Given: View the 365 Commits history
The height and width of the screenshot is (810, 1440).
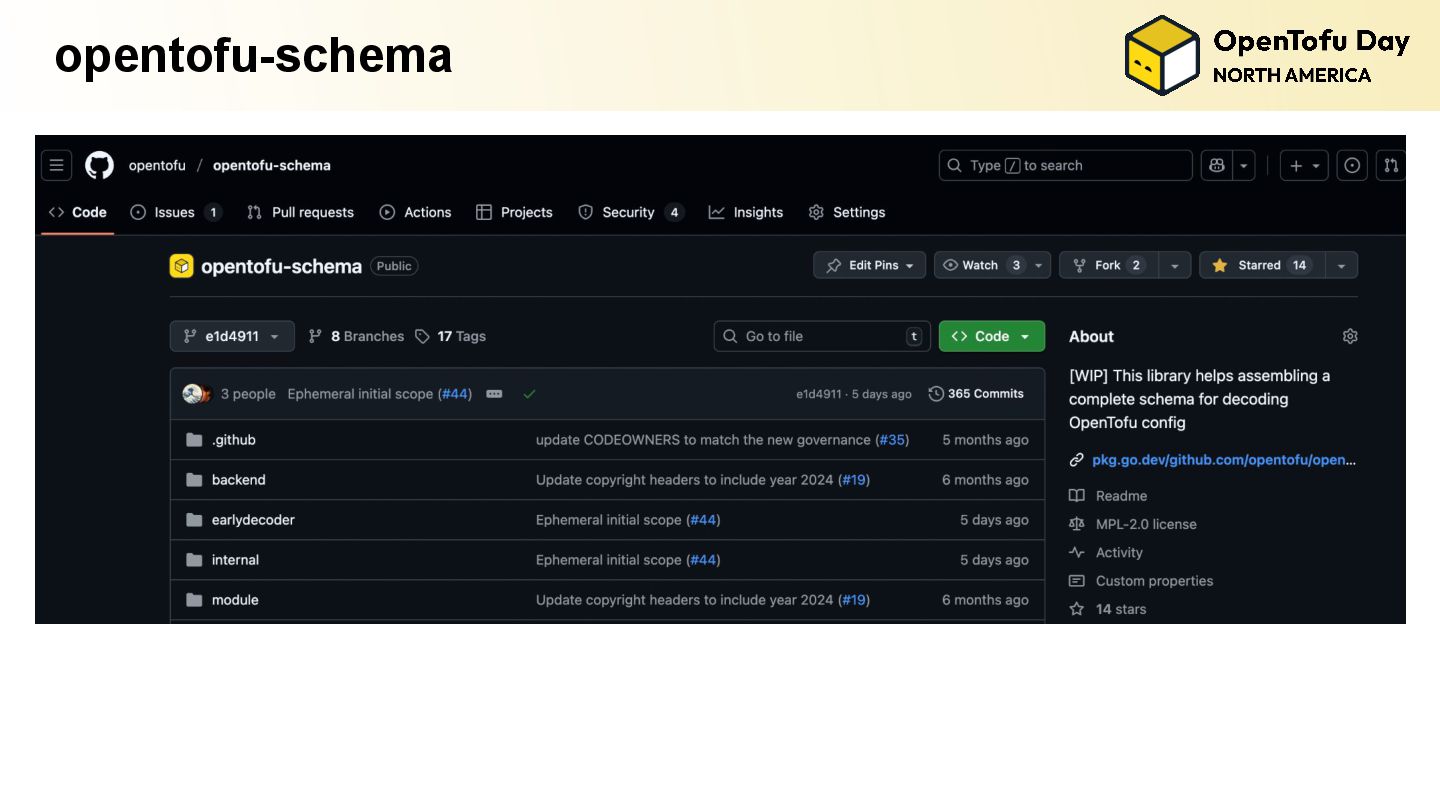Looking at the screenshot, I should (x=976, y=394).
